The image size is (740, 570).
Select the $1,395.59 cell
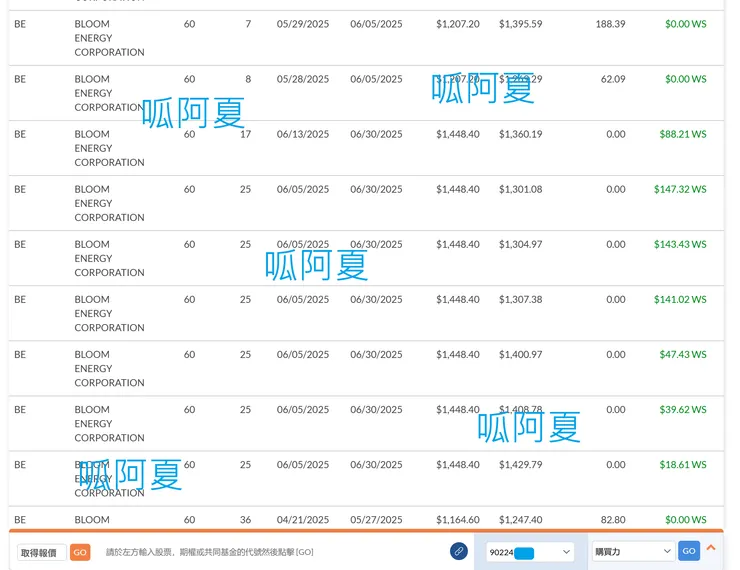point(521,24)
